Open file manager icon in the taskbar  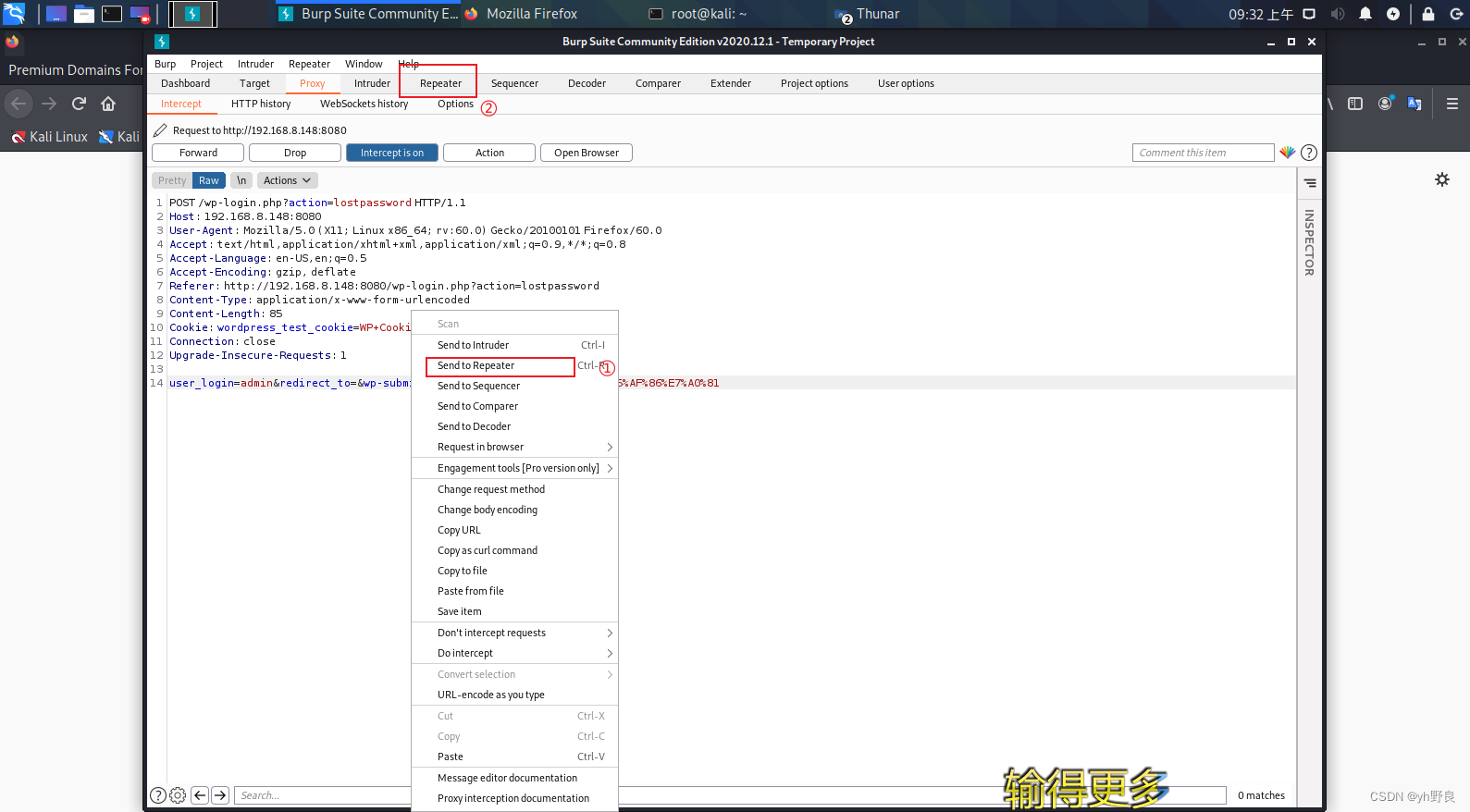(84, 14)
